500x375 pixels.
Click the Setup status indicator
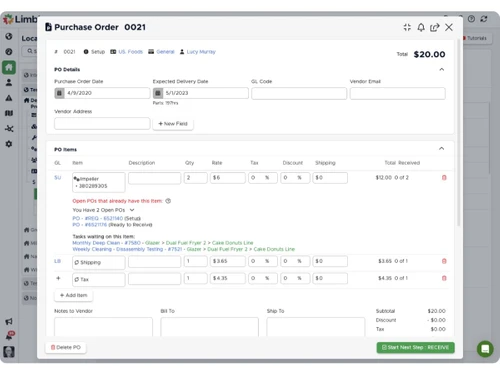tap(94, 52)
